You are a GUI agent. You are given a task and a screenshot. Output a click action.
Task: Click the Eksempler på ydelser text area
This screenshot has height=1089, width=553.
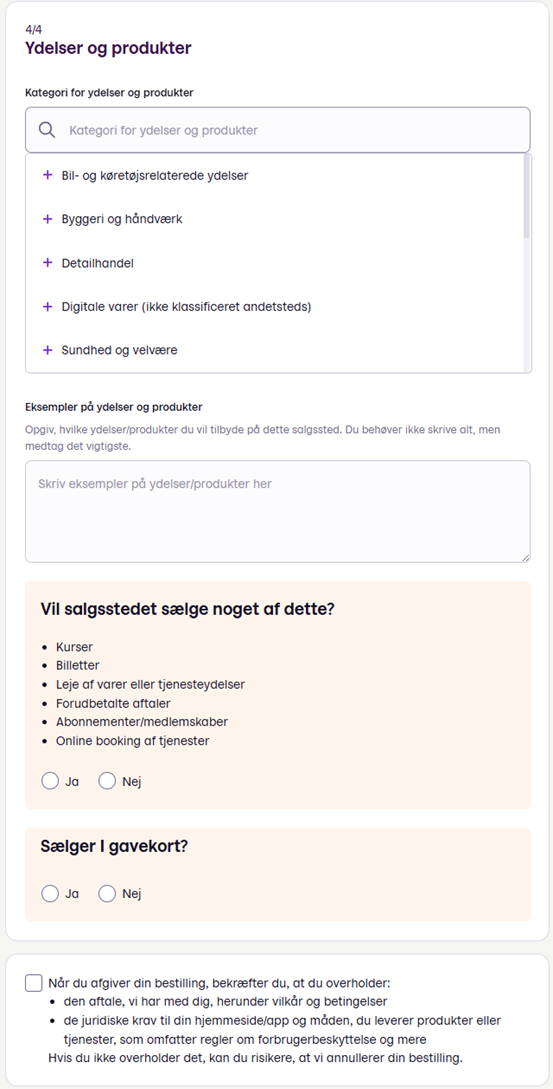pyautogui.click(x=278, y=511)
